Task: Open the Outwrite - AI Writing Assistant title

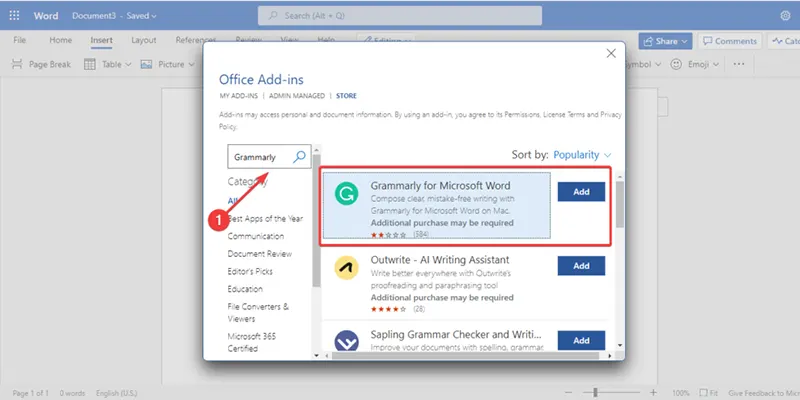Action: click(440, 260)
